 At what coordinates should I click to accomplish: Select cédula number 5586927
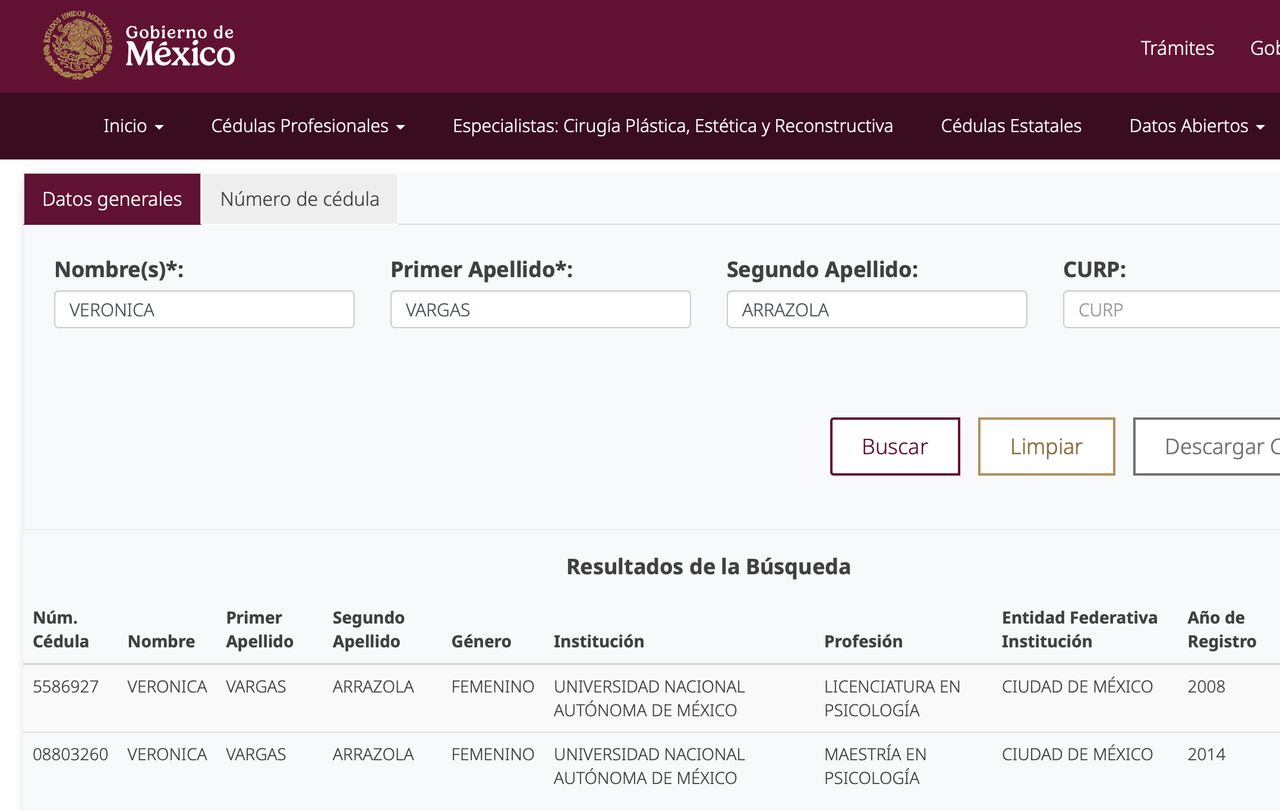[66, 687]
